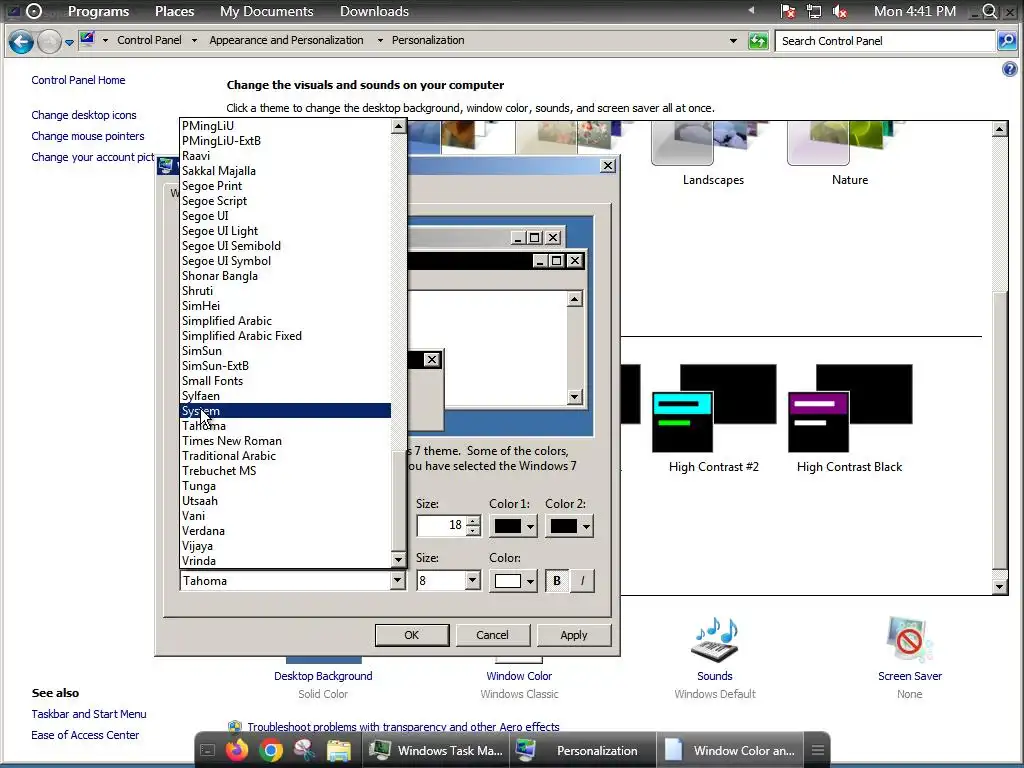The width and height of the screenshot is (1024, 768).
Task: Select System in the font list
Action: 285,411
